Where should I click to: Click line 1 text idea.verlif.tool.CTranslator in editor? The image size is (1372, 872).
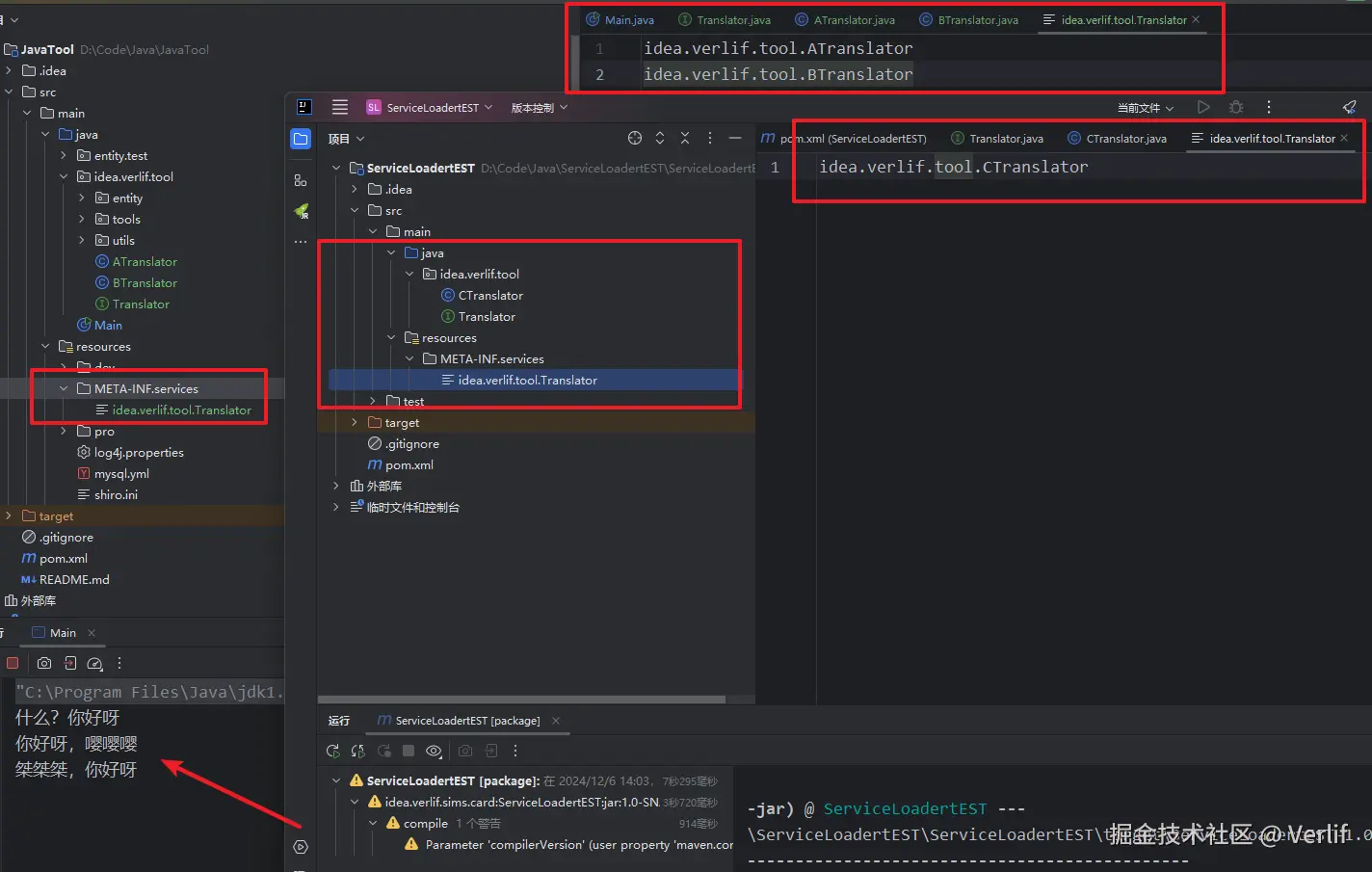953,167
